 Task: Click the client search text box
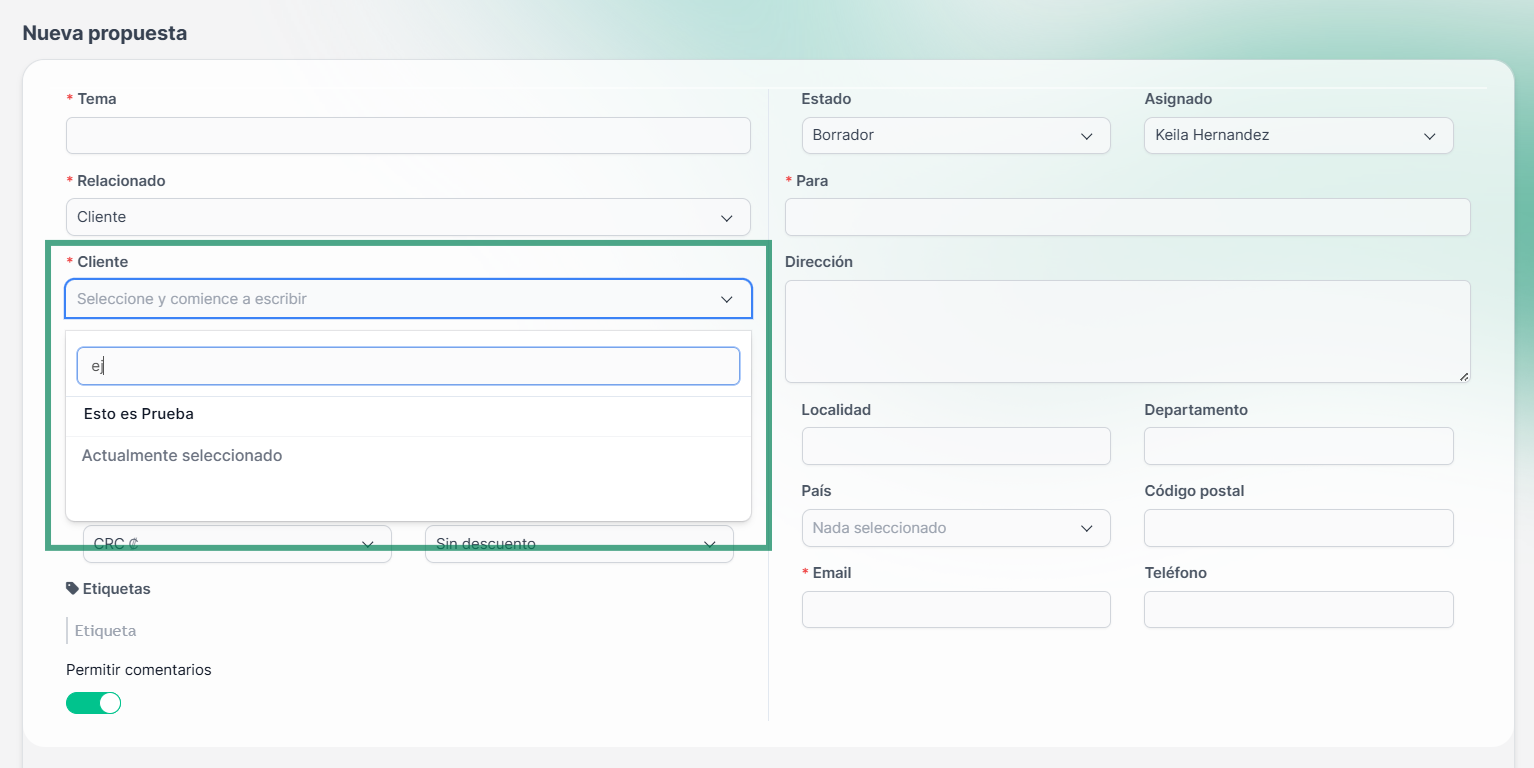coord(408,366)
